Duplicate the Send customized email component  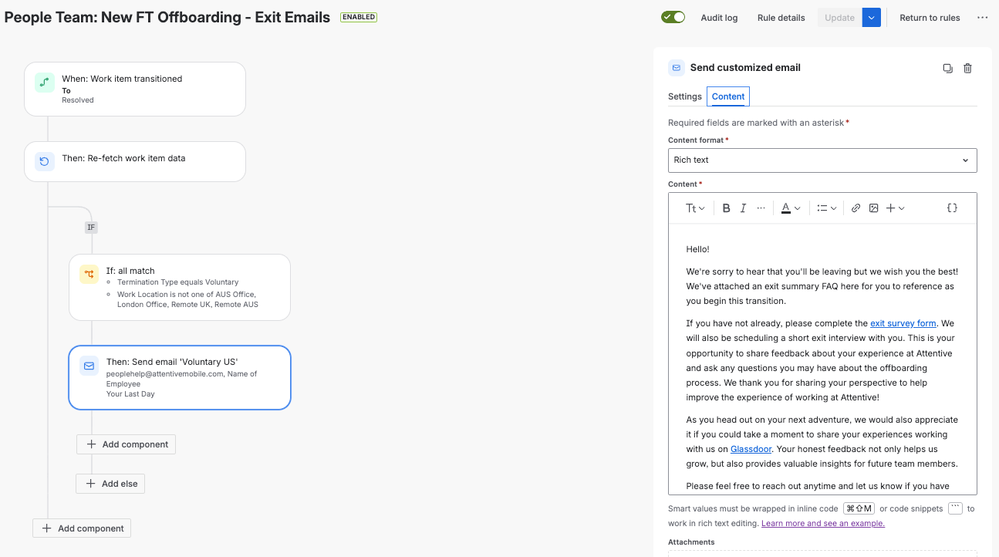[x=947, y=68]
